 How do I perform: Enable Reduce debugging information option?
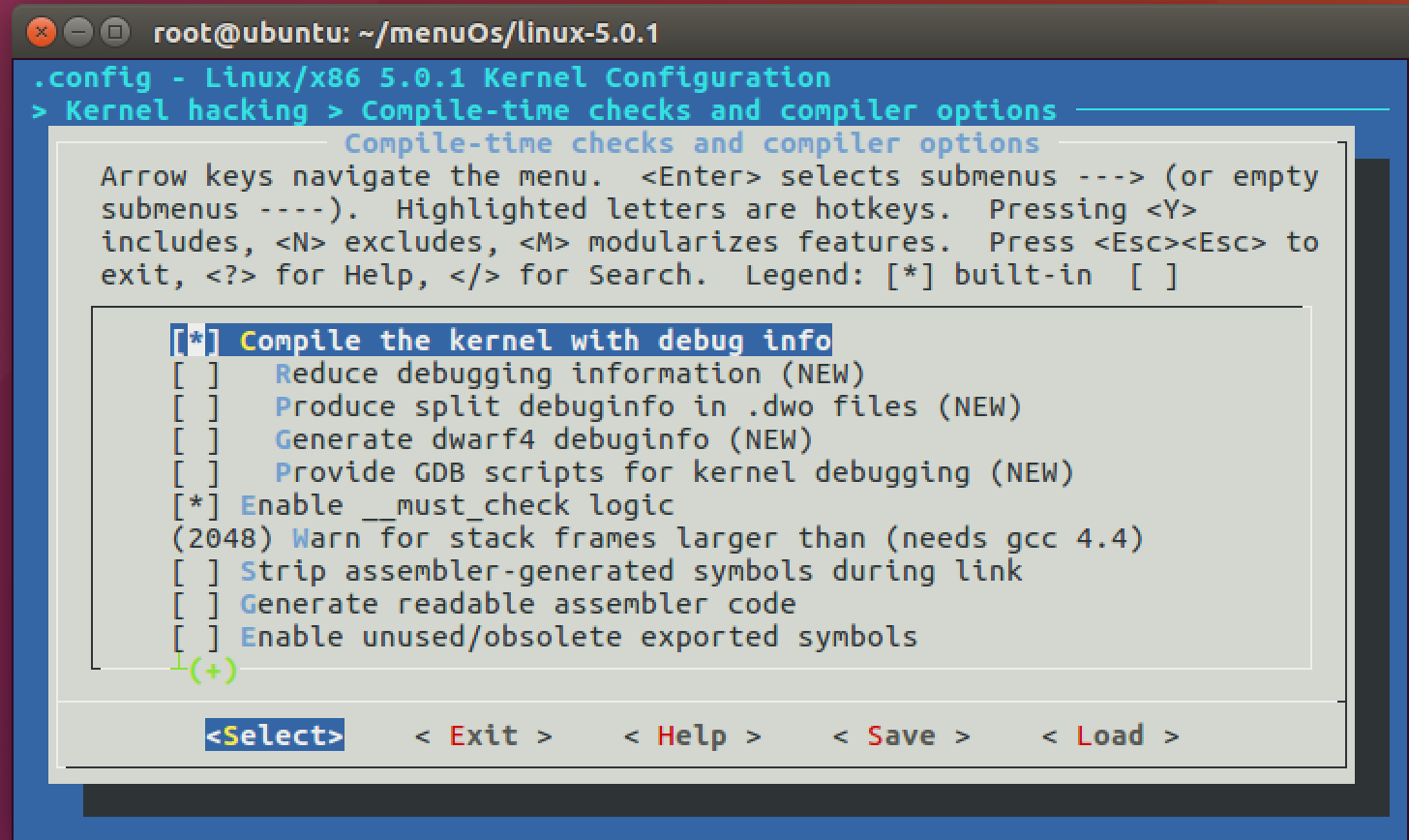[196, 374]
